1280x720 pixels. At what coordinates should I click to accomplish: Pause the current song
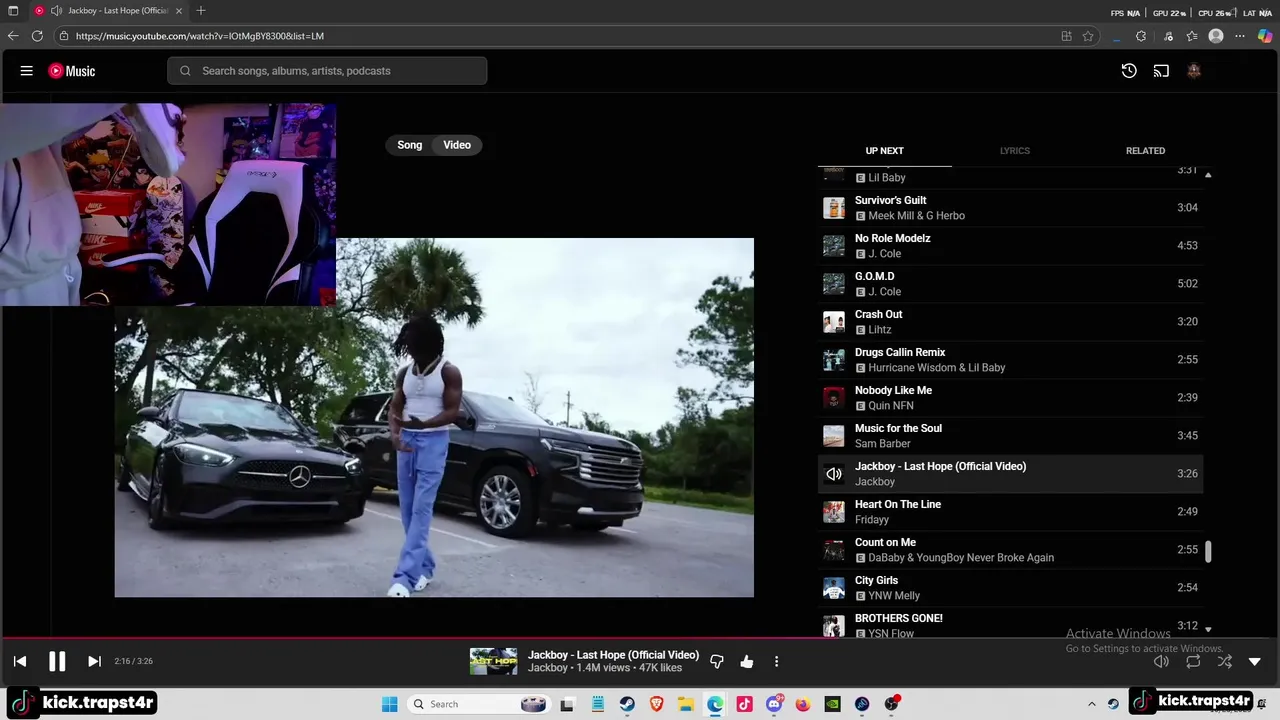click(57, 661)
